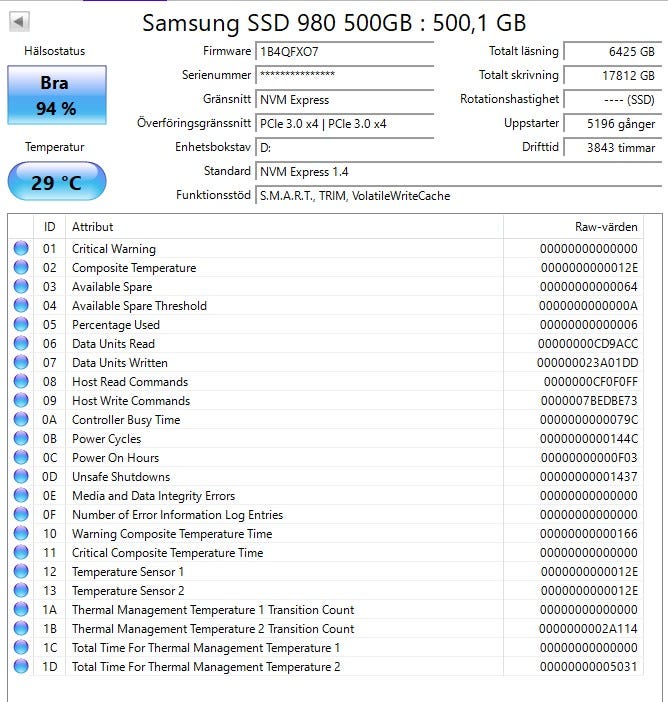668x702 pixels.
Task: Click raw value 0000000005031
Action: tap(588, 667)
